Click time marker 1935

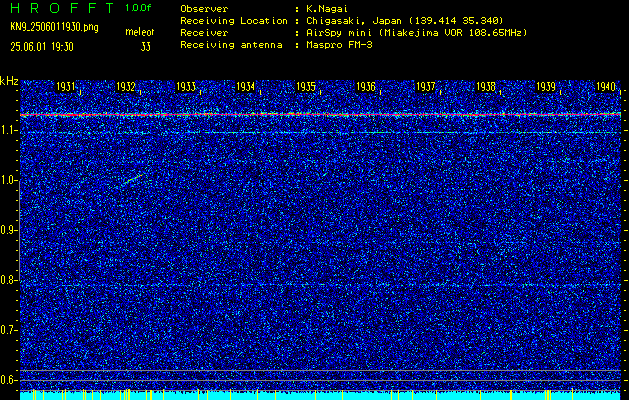click(306, 87)
